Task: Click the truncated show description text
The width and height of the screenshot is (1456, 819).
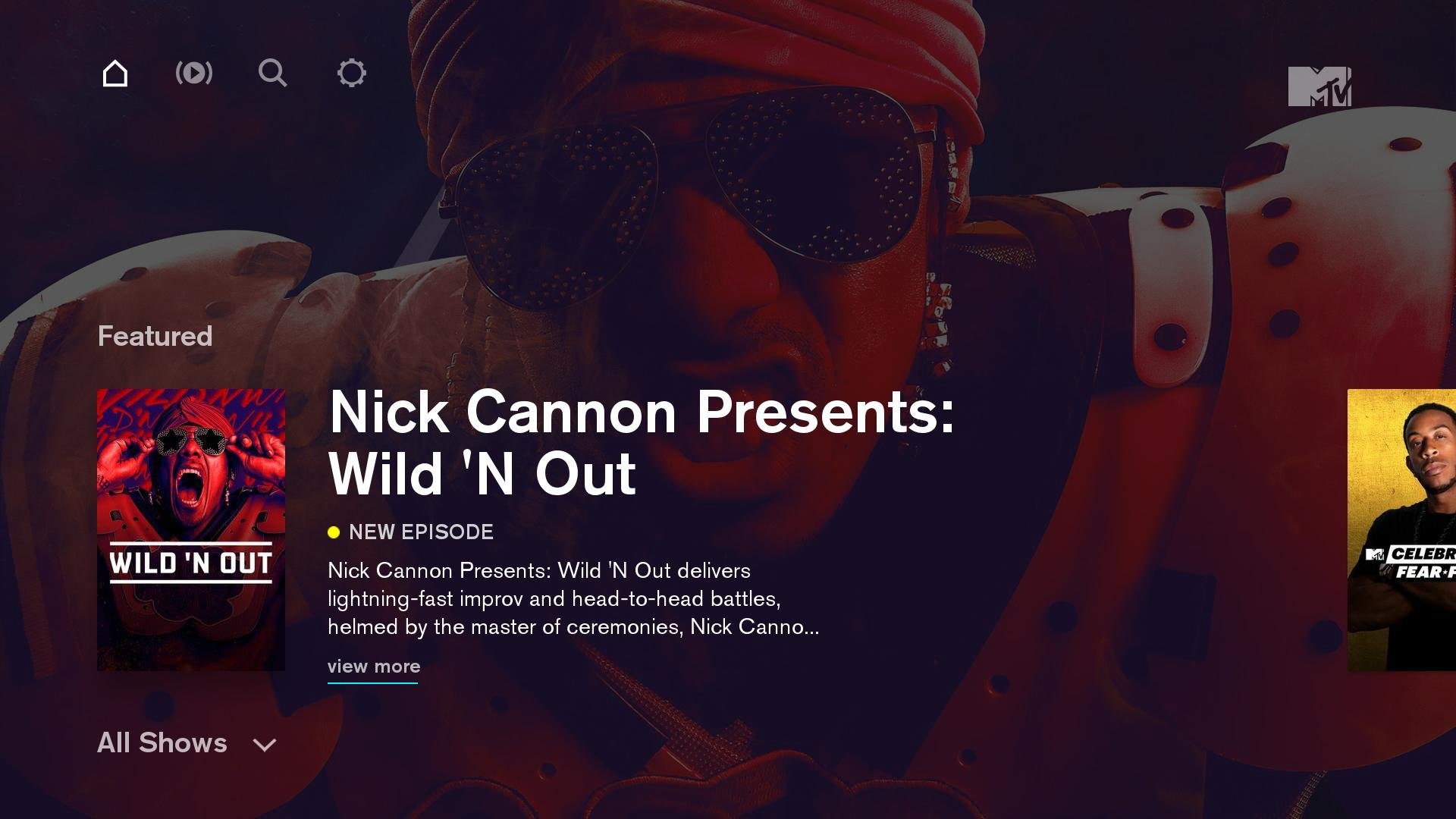Action: [573, 599]
